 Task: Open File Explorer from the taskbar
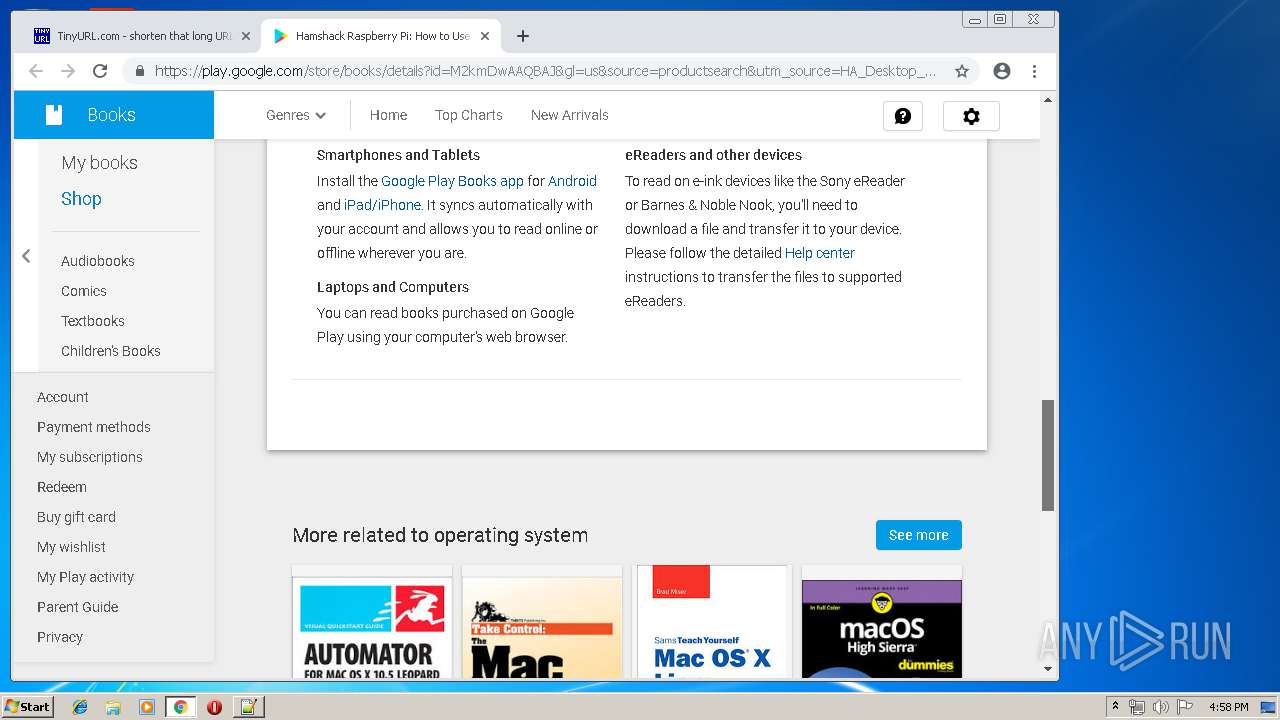(113, 707)
